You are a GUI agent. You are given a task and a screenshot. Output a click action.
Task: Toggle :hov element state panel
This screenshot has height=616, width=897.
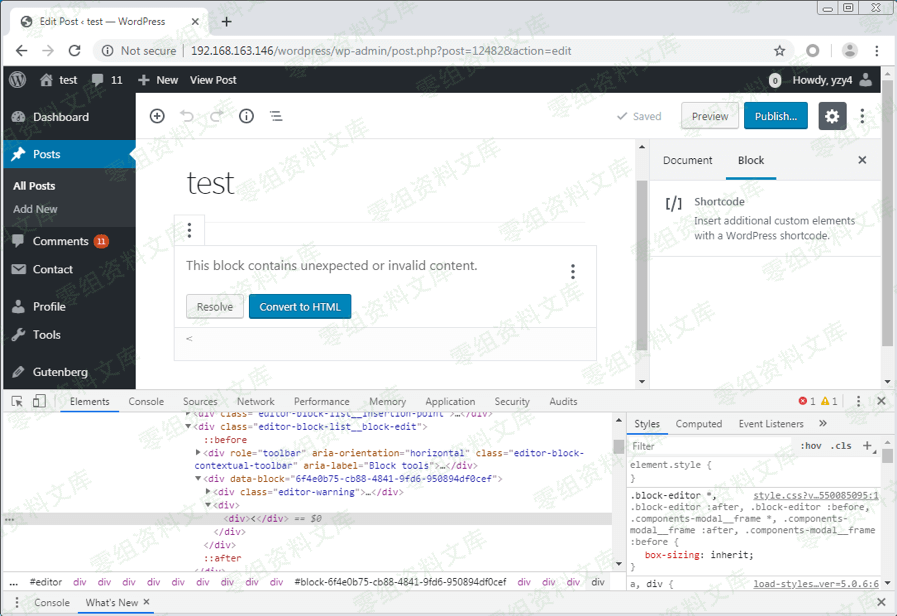click(811, 446)
